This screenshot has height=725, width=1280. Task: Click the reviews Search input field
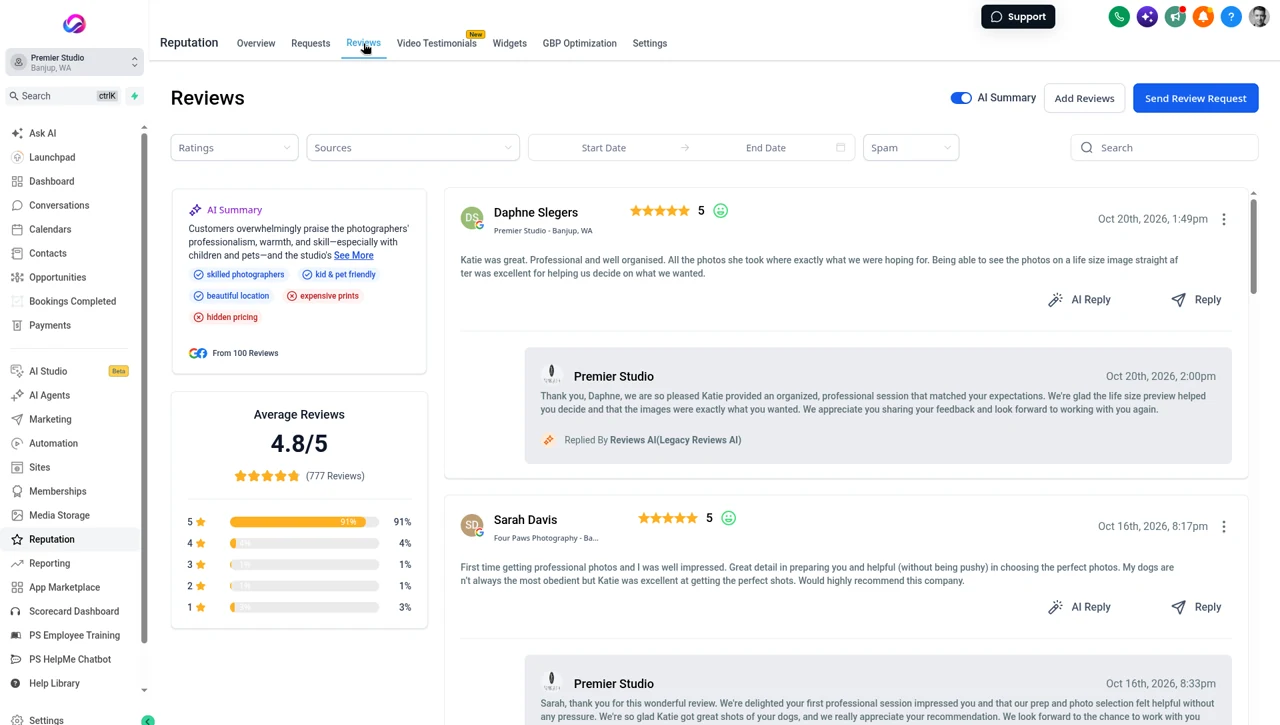click(x=1164, y=148)
